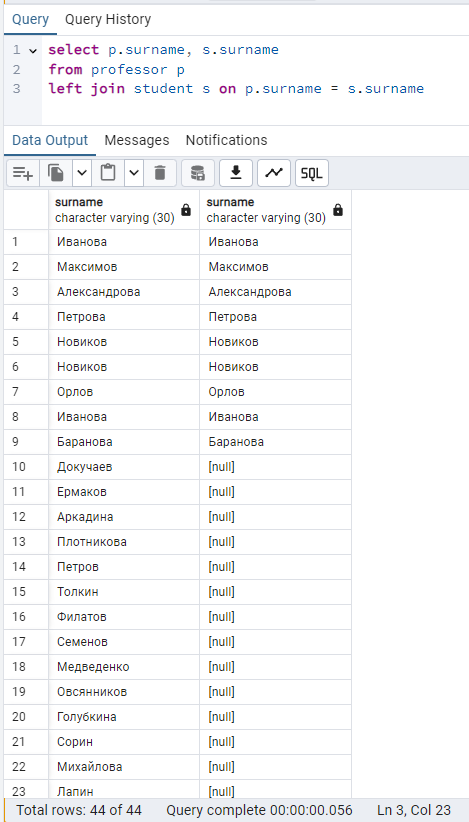Click the Add row icon

[x=23, y=173]
